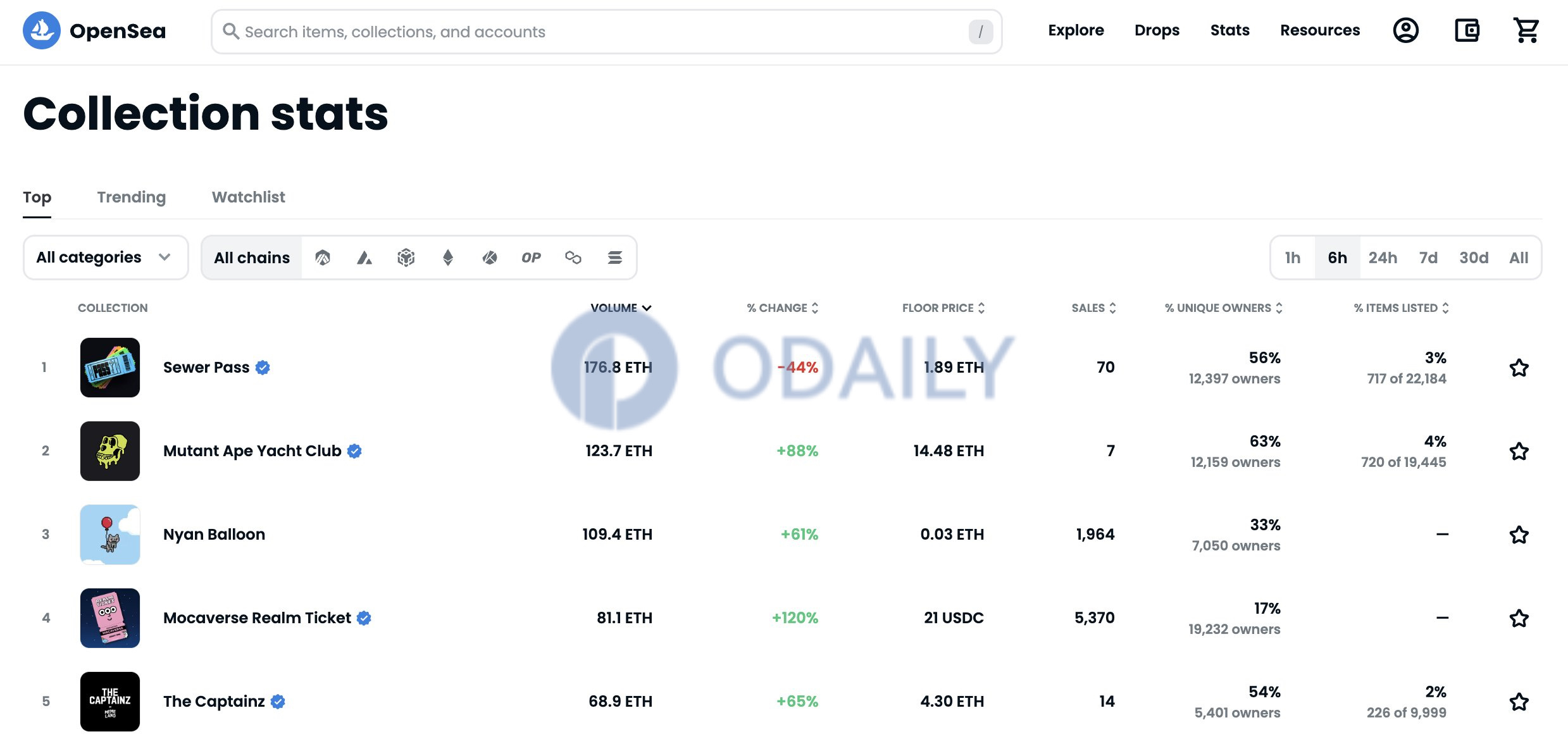Click the OpenSea wordmark text
The height and width of the screenshot is (739, 1568).
(x=118, y=31)
